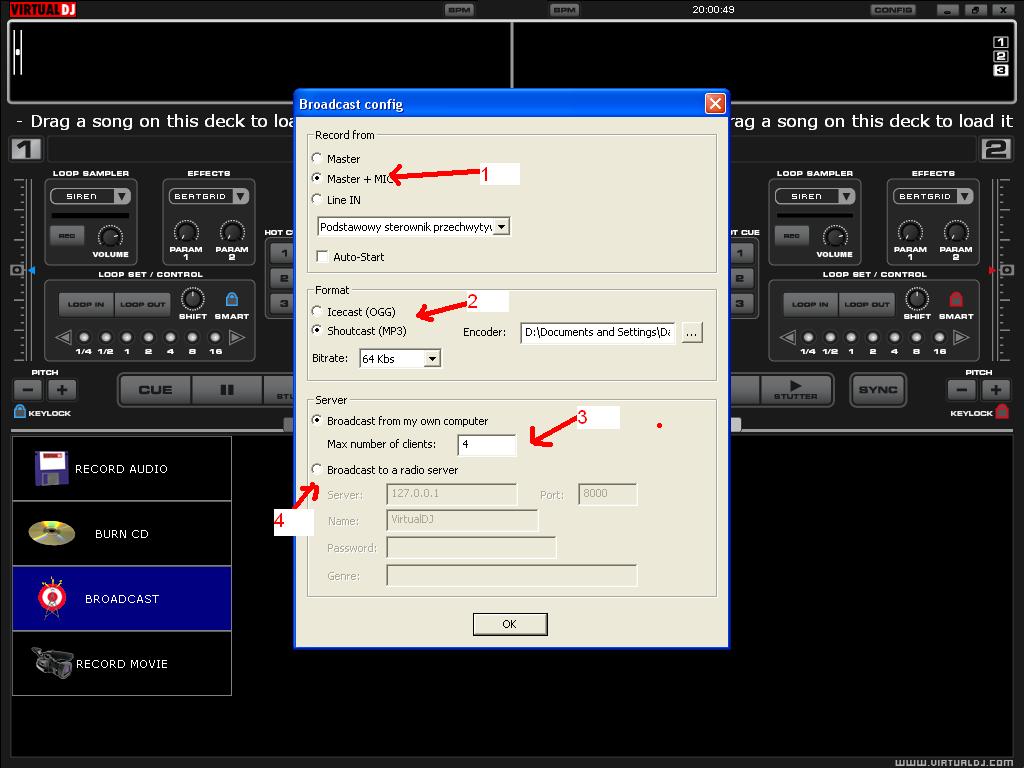Viewport: 1024px width, 768px height.
Task: Click the pitch minus button on deck 2
Action: 962,390
